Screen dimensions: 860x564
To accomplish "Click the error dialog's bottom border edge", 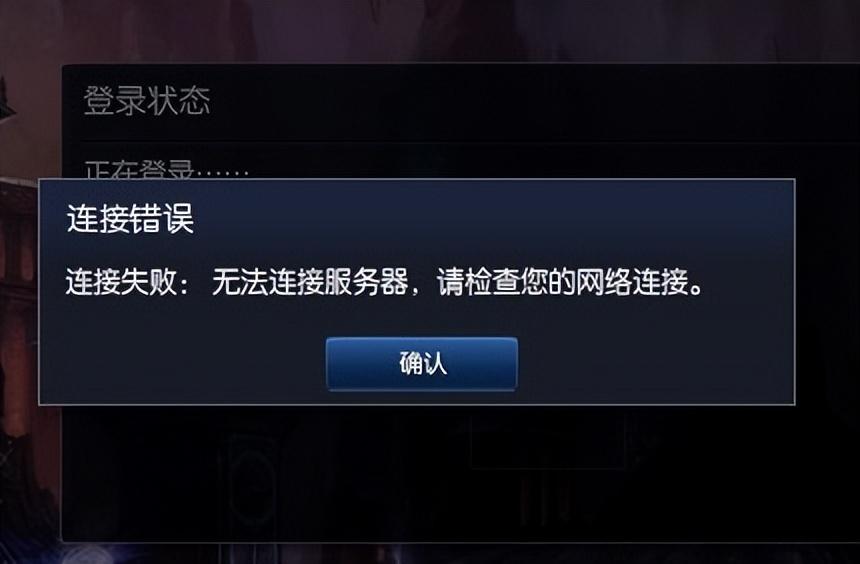I will tap(417, 404).
